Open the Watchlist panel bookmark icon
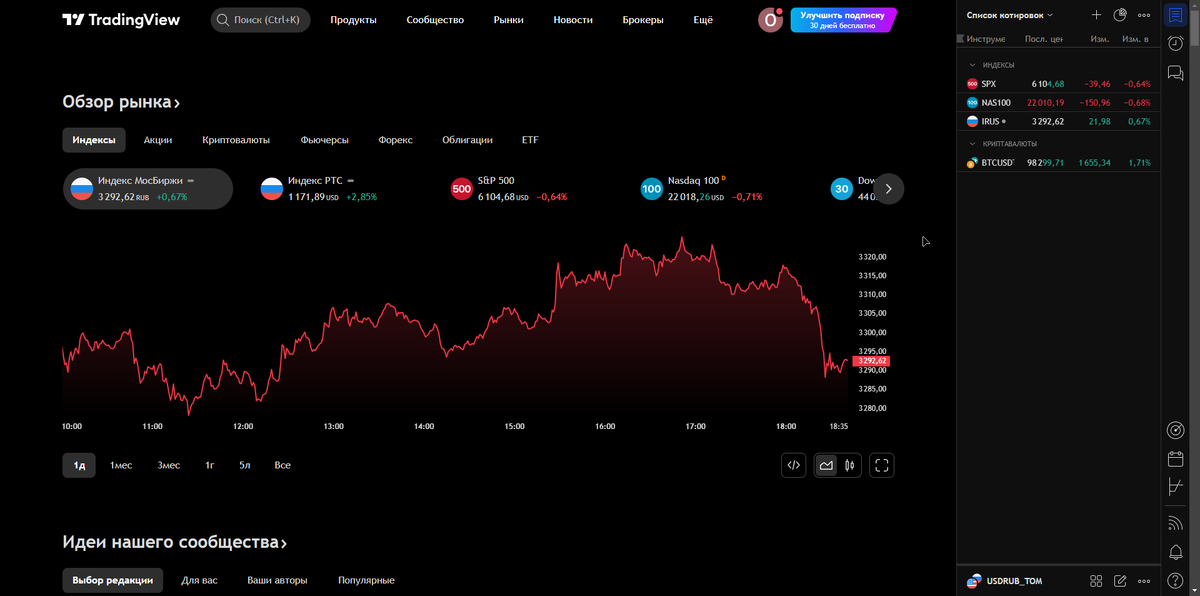The width and height of the screenshot is (1200, 596). 1175,15
